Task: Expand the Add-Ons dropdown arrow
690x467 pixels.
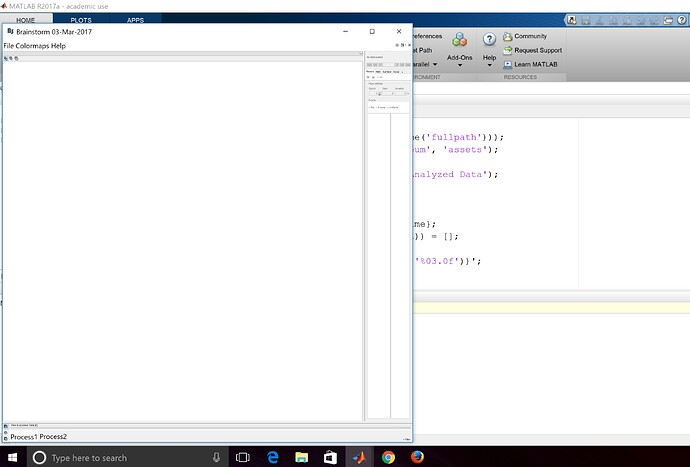Action: tap(460, 66)
